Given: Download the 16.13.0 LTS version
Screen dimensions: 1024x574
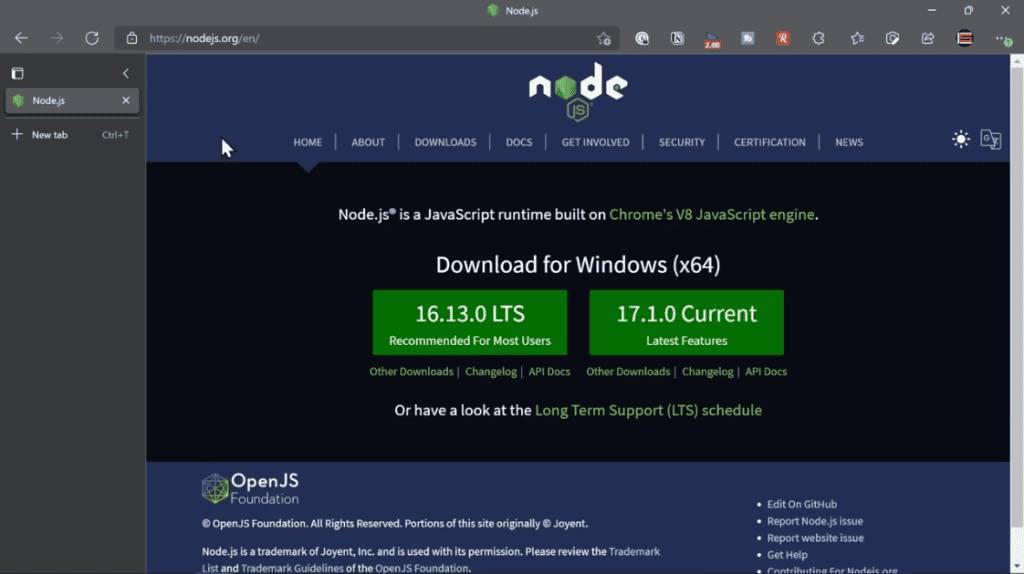Looking at the screenshot, I should 470,323.
